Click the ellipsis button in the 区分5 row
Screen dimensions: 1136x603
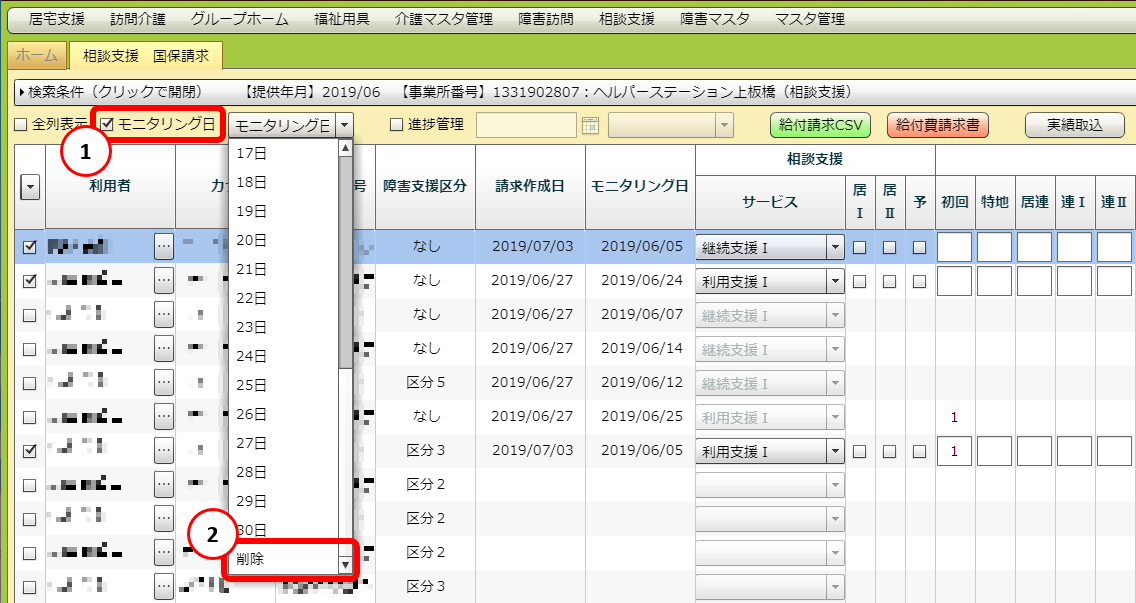click(164, 383)
